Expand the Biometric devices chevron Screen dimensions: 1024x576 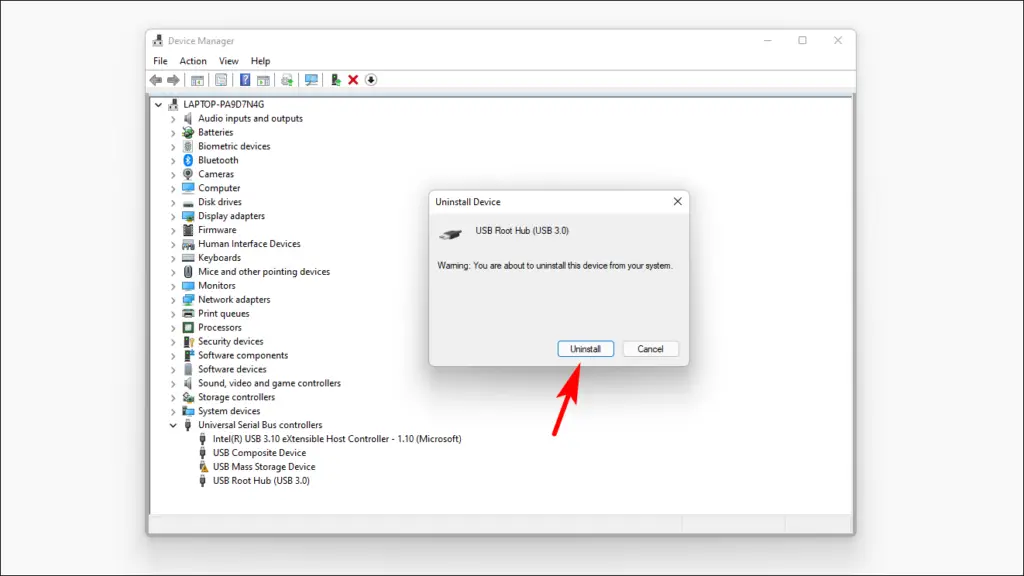point(173,146)
